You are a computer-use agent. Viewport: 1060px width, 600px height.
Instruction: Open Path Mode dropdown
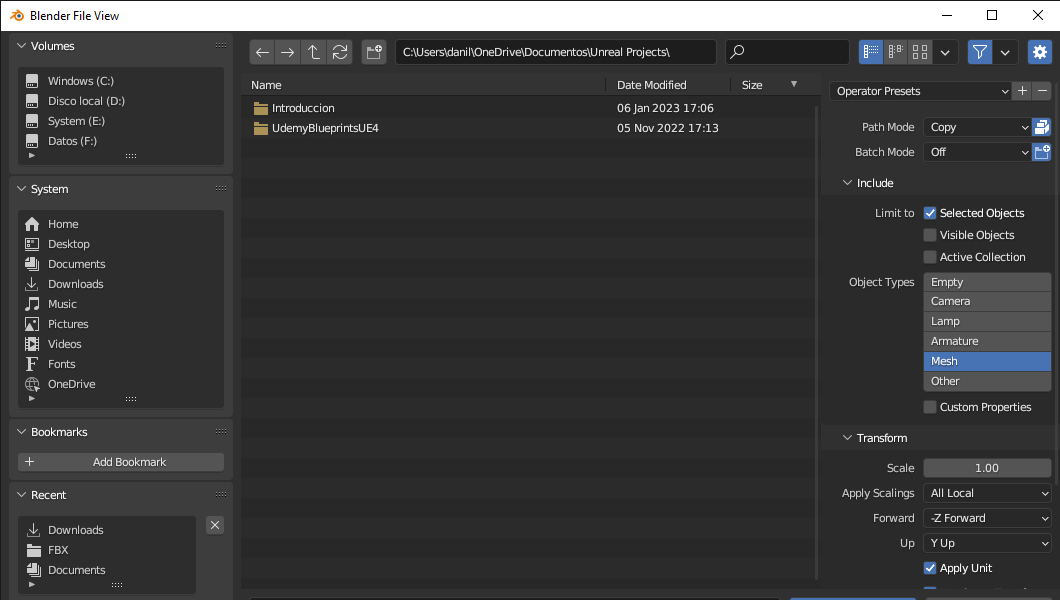pyautogui.click(x=978, y=127)
